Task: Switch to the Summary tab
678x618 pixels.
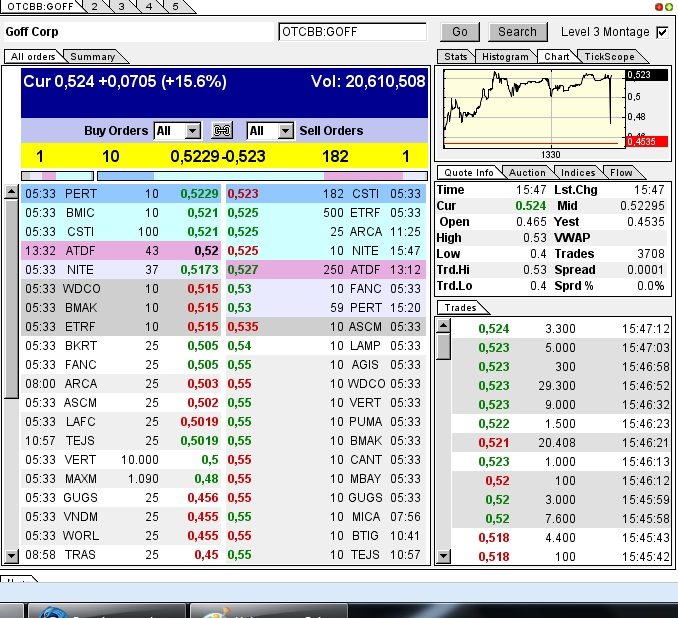Action: pyautogui.click(x=93, y=57)
